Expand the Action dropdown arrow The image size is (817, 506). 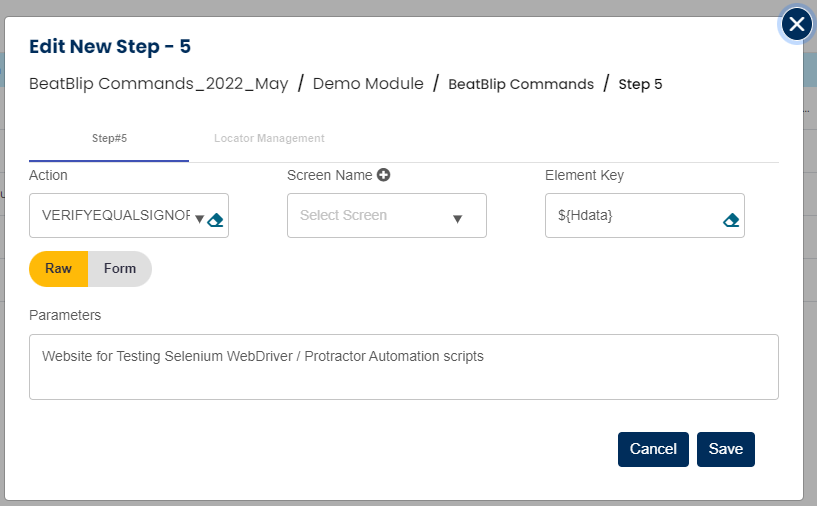199,220
